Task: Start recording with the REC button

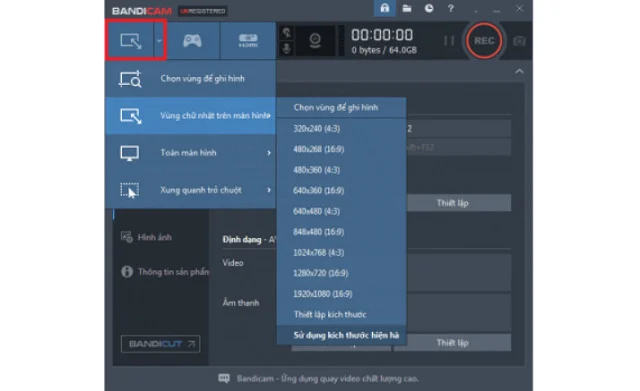Action: (x=484, y=41)
